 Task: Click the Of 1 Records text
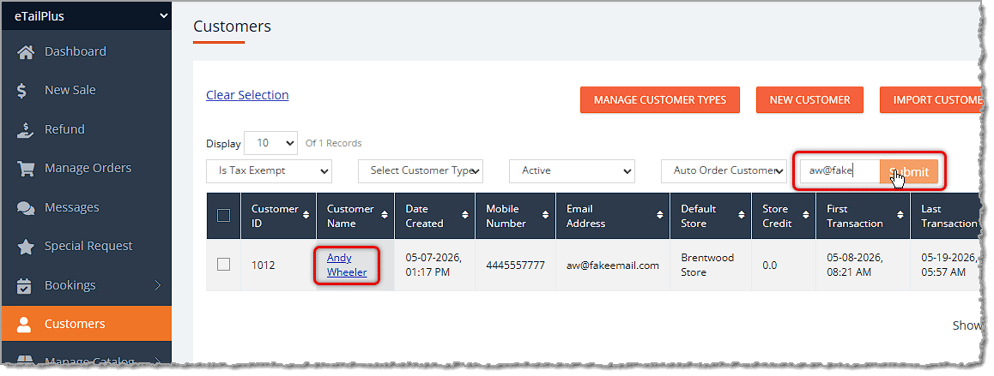pyautogui.click(x=333, y=143)
